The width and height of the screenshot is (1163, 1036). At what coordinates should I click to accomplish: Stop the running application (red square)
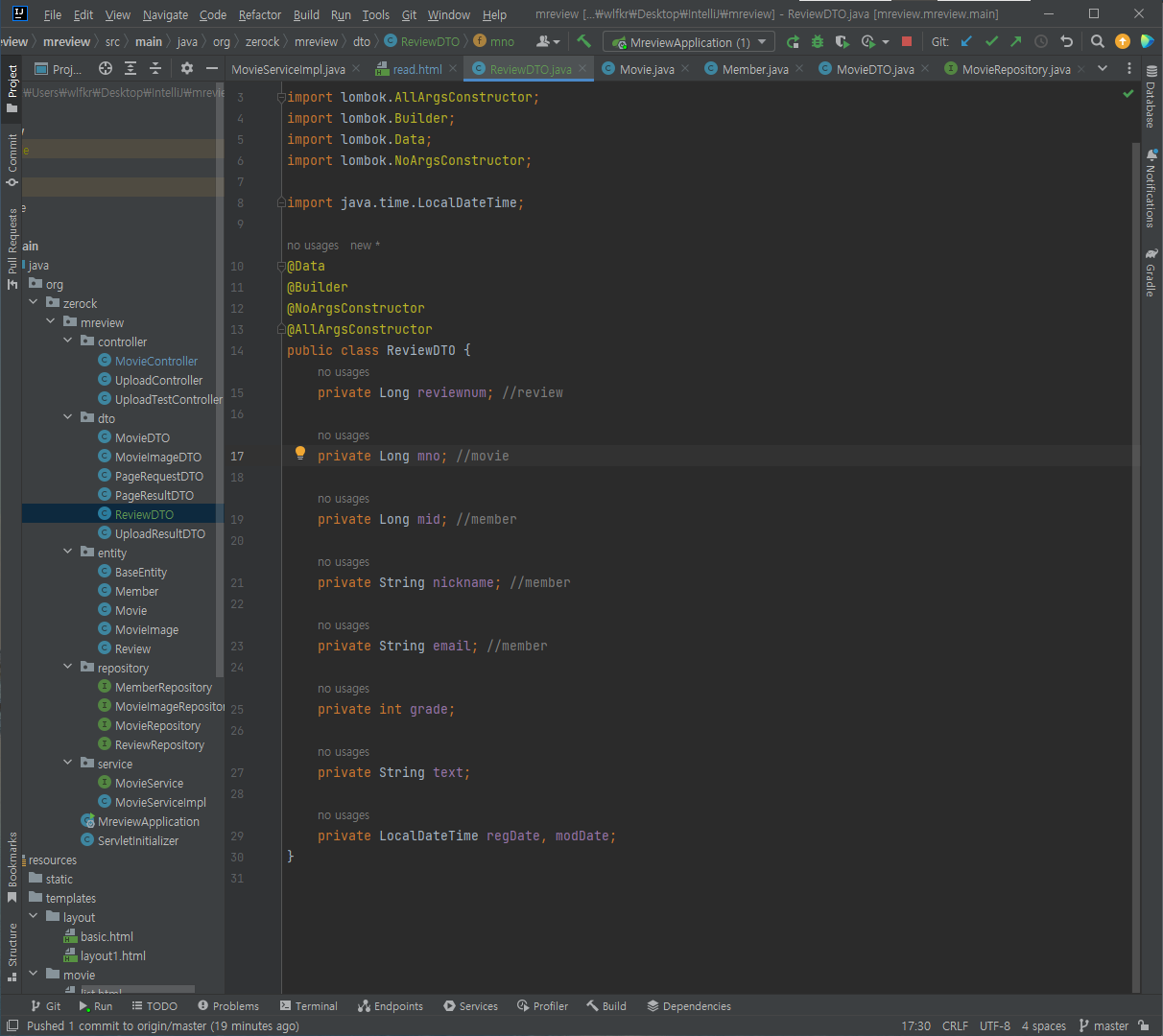click(x=907, y=41)
